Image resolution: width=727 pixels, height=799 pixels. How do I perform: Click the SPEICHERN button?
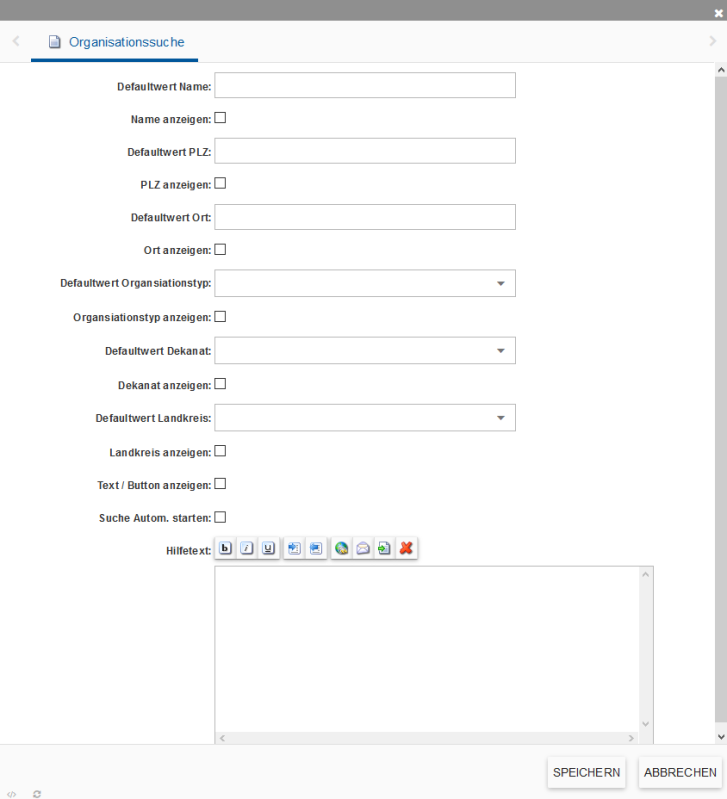coord(587,773)
